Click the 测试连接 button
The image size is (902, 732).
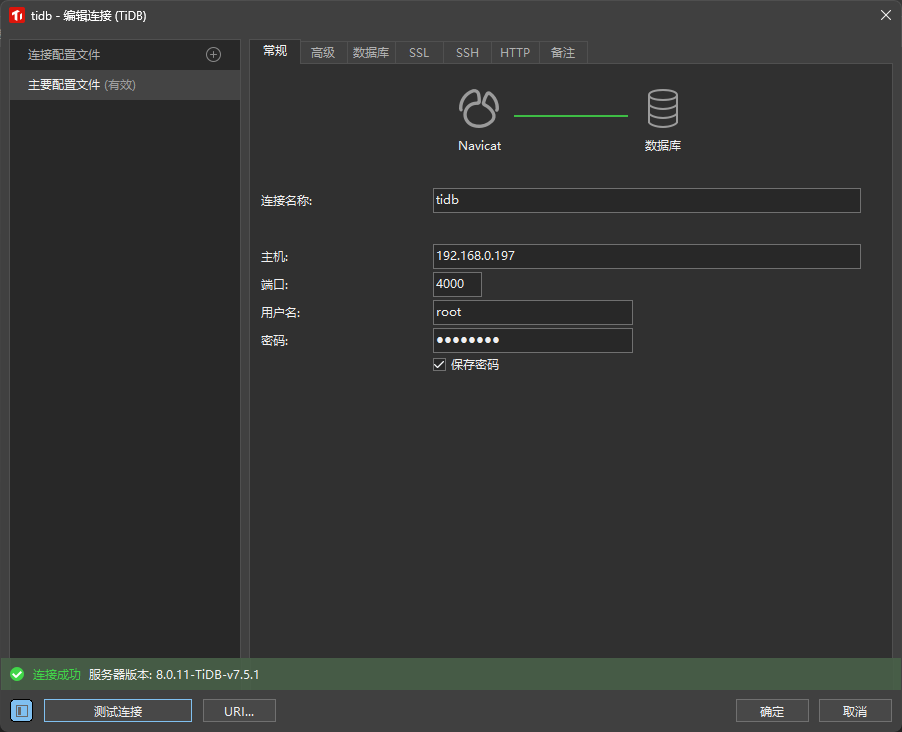pos(118,711)
